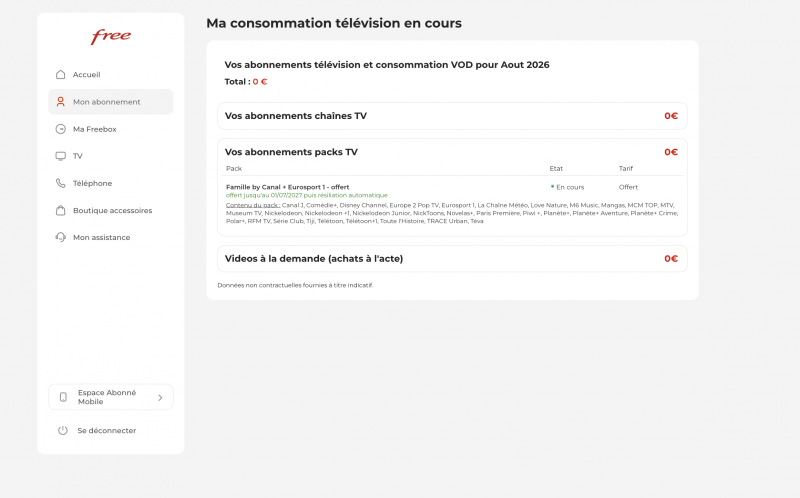Click the mobile phone icon in Espace Abonné
This screenshot has height=498, width=800.
tap(63, 397)
